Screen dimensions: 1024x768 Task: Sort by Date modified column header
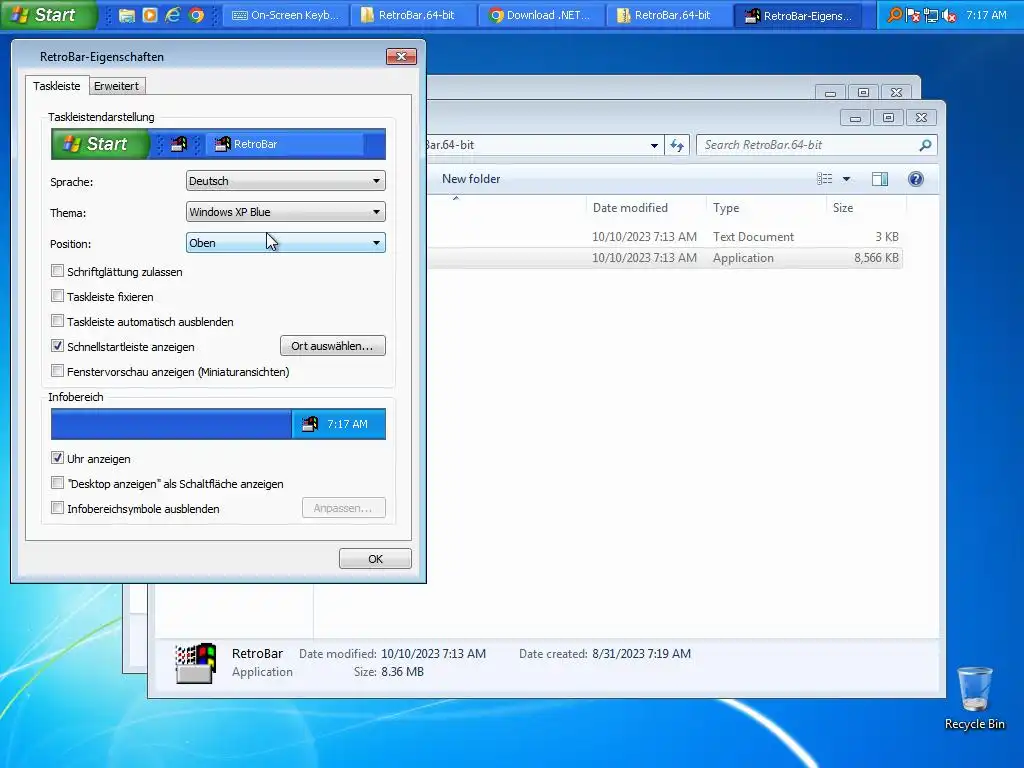[630, 208]
